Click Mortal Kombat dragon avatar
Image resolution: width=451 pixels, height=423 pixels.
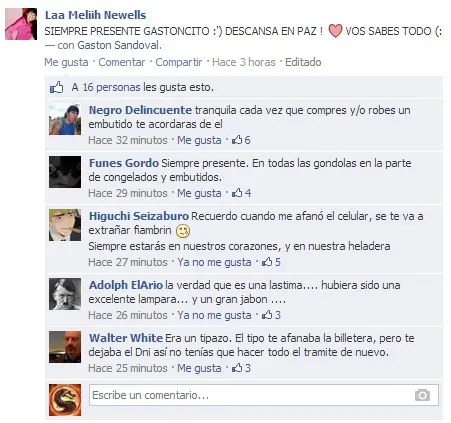[x=65, y=400]
